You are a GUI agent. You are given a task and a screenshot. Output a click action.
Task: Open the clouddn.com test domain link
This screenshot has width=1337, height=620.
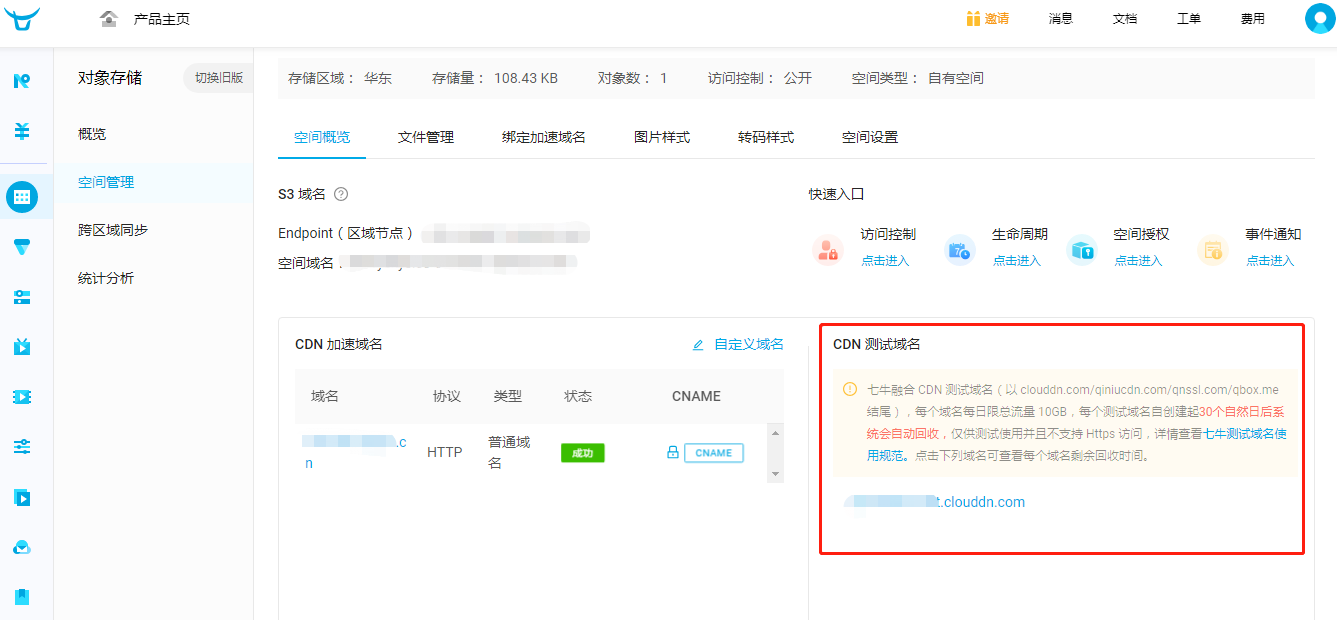[x=934, y=502]
